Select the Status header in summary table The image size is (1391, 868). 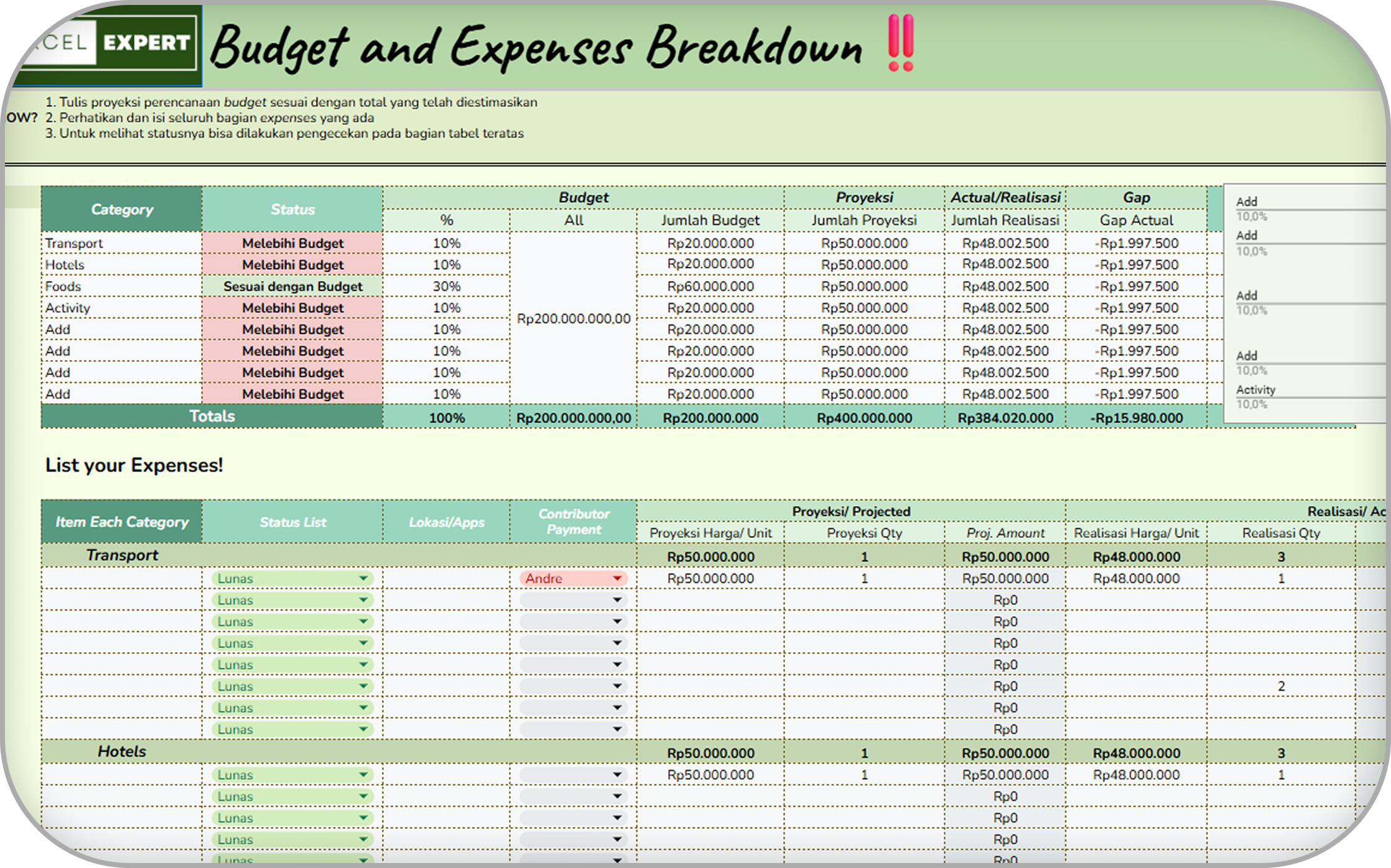click(292, 210)
